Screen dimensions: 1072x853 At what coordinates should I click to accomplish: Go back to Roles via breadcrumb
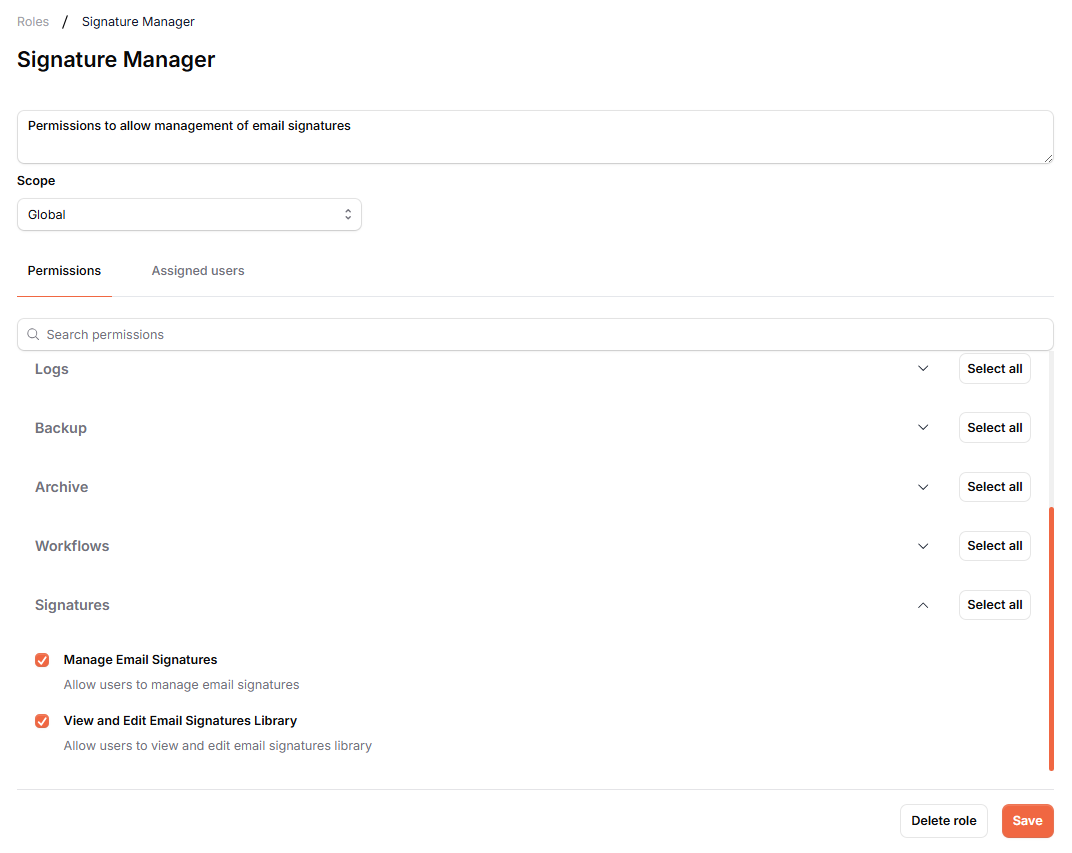tap(33, 22)
